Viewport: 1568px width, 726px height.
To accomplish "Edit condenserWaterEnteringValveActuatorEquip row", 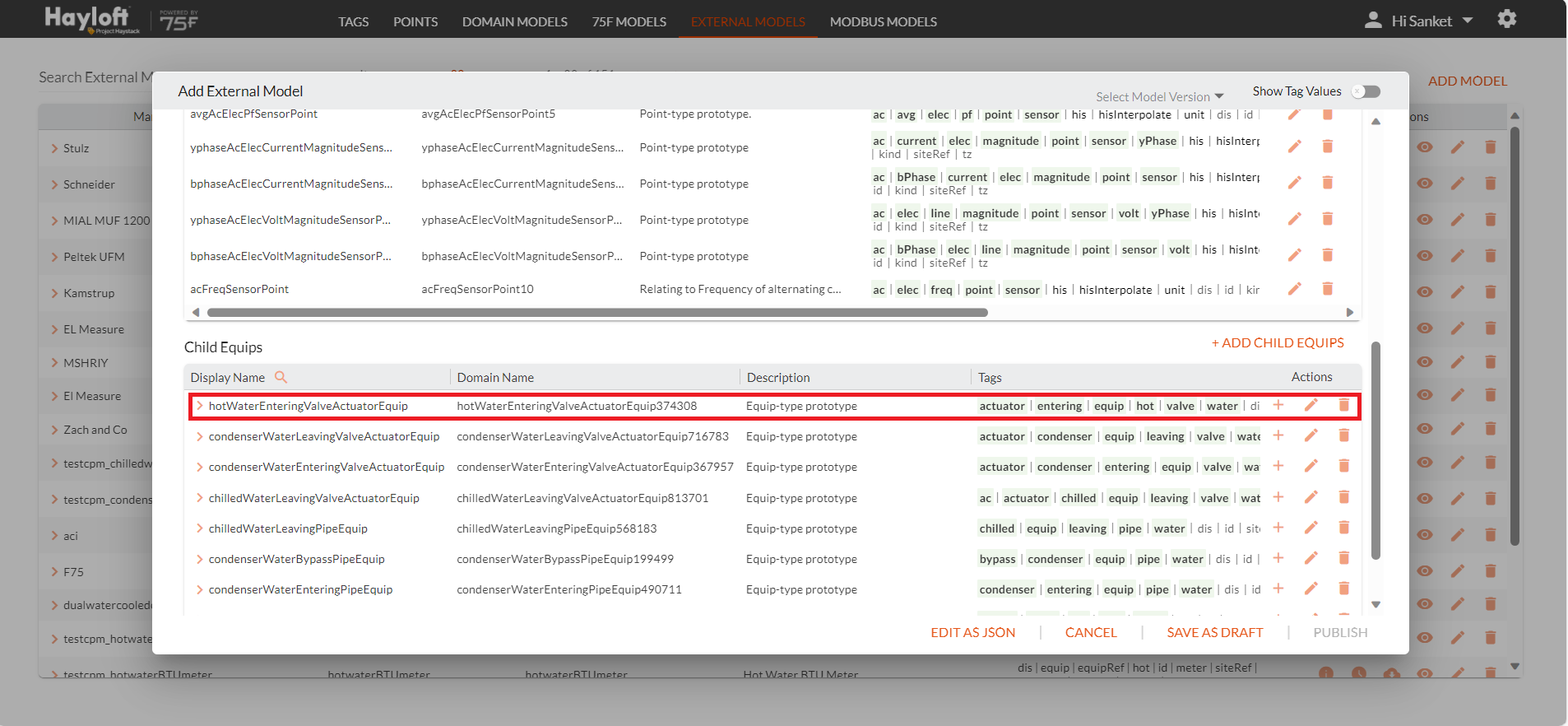I will pyautogui.click(x=1311, y=466).
